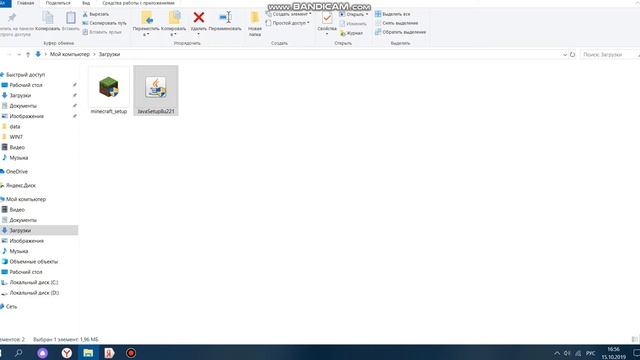Click the Up arrow navigation button
The height and width of the screenshot is (360, 640).
click(28, 54)
